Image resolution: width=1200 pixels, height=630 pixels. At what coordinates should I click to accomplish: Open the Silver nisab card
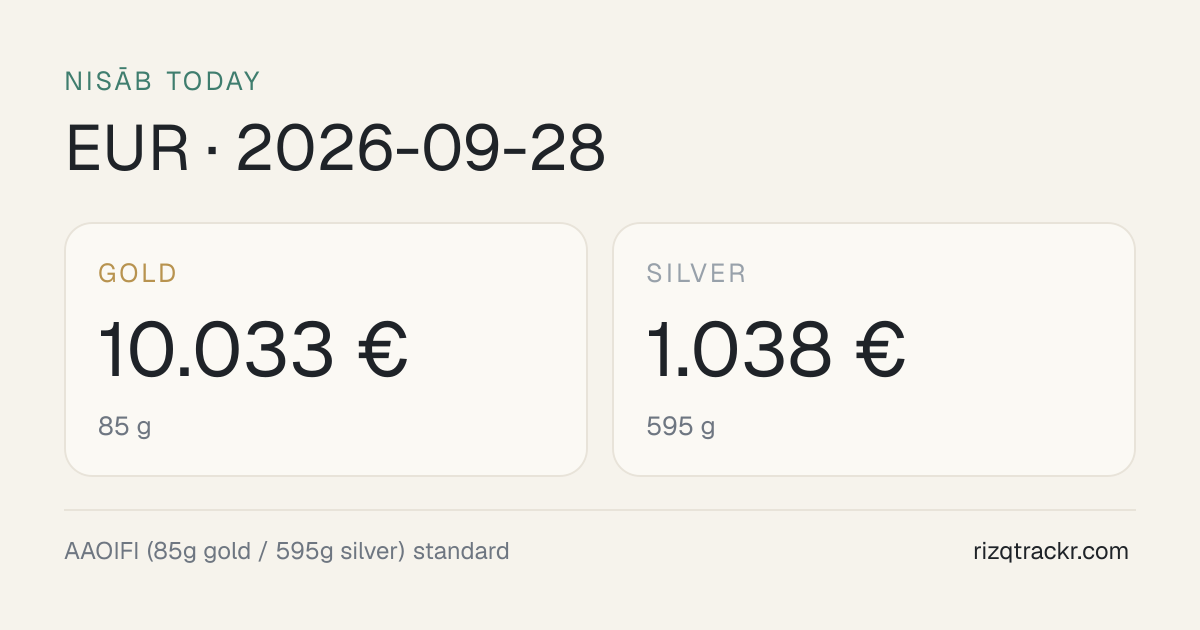coord(874,349)
